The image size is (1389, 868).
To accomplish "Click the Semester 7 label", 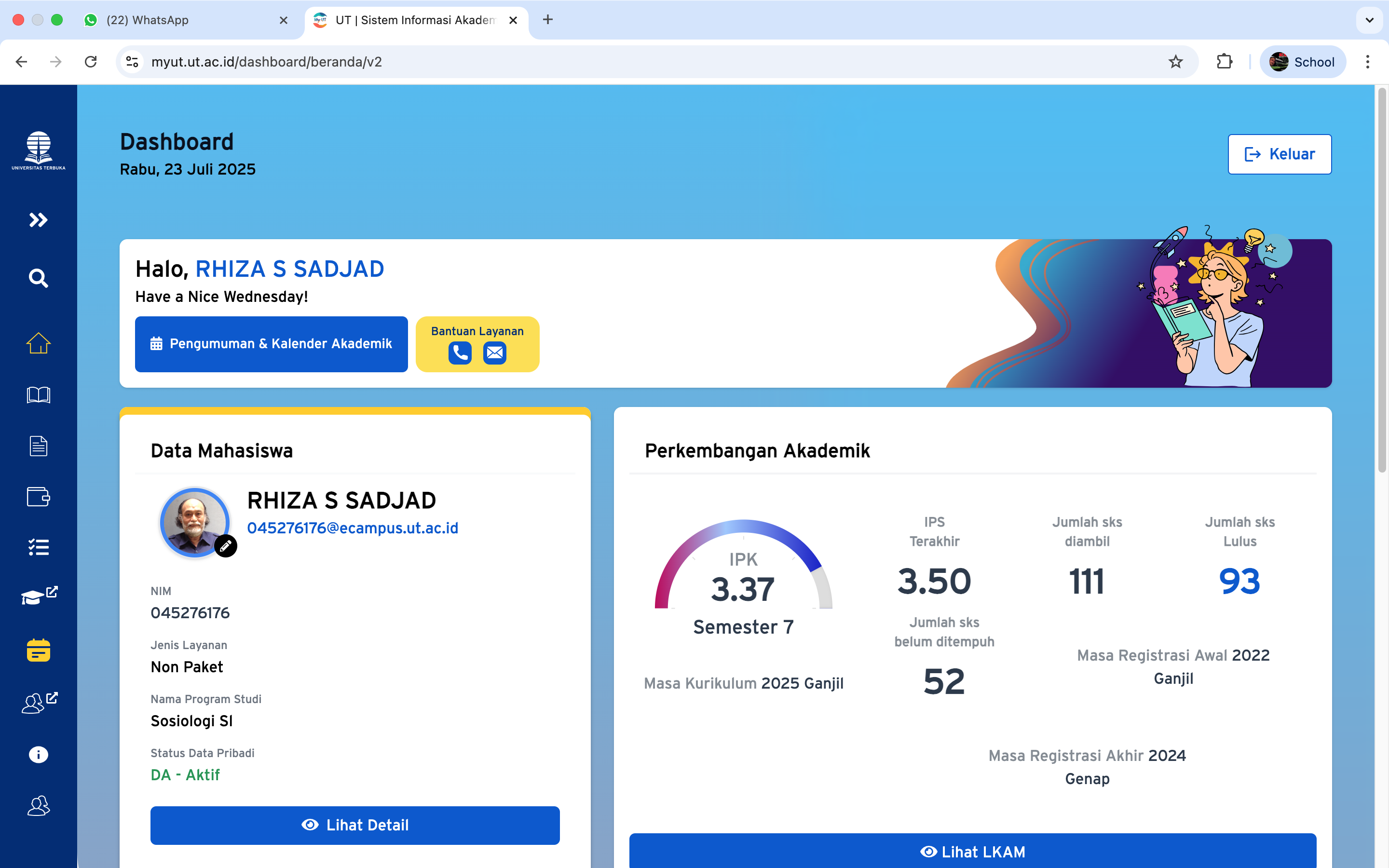I will [x=743, y=627].
